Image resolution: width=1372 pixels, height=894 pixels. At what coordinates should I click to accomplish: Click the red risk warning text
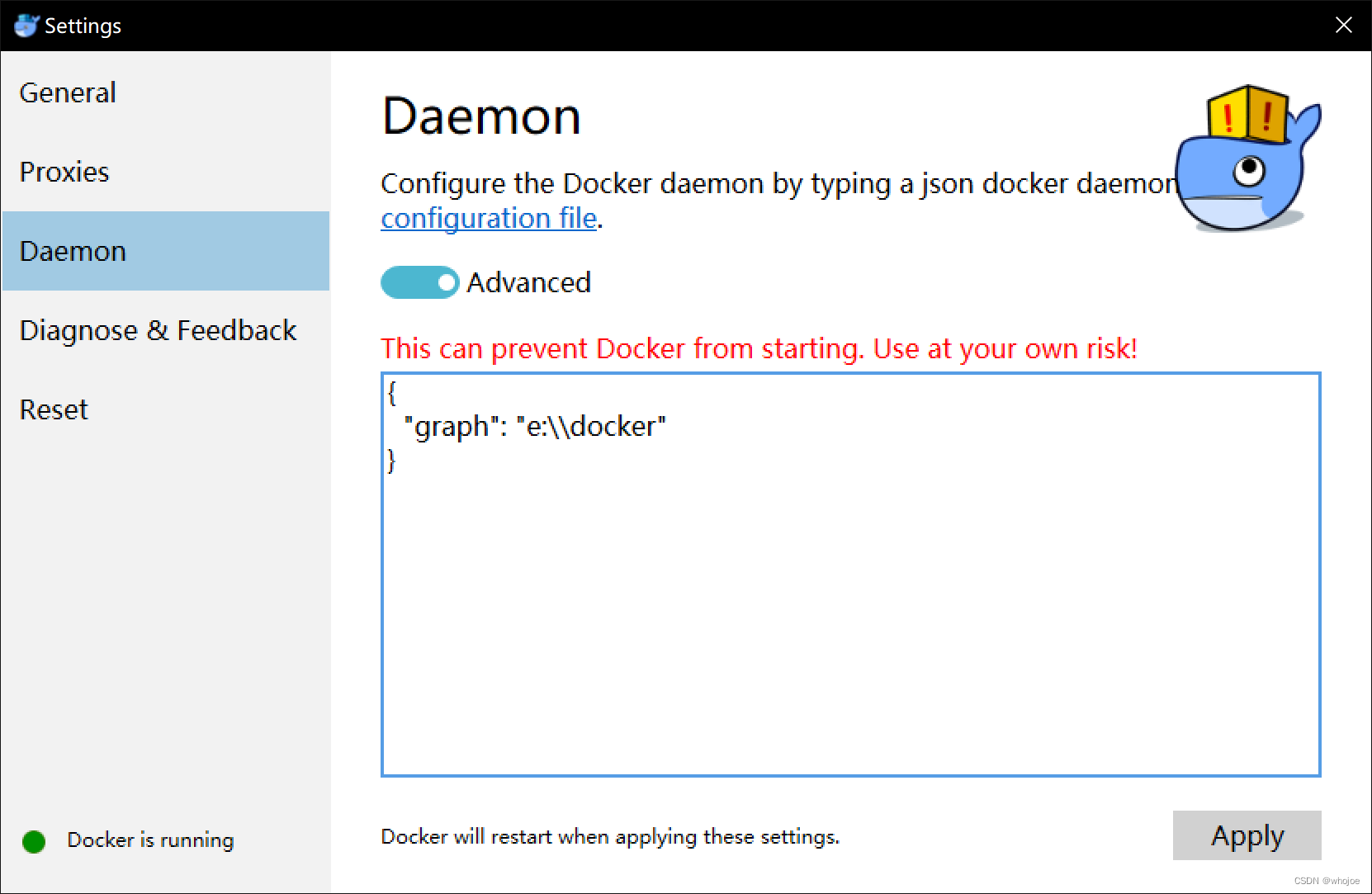759,348
